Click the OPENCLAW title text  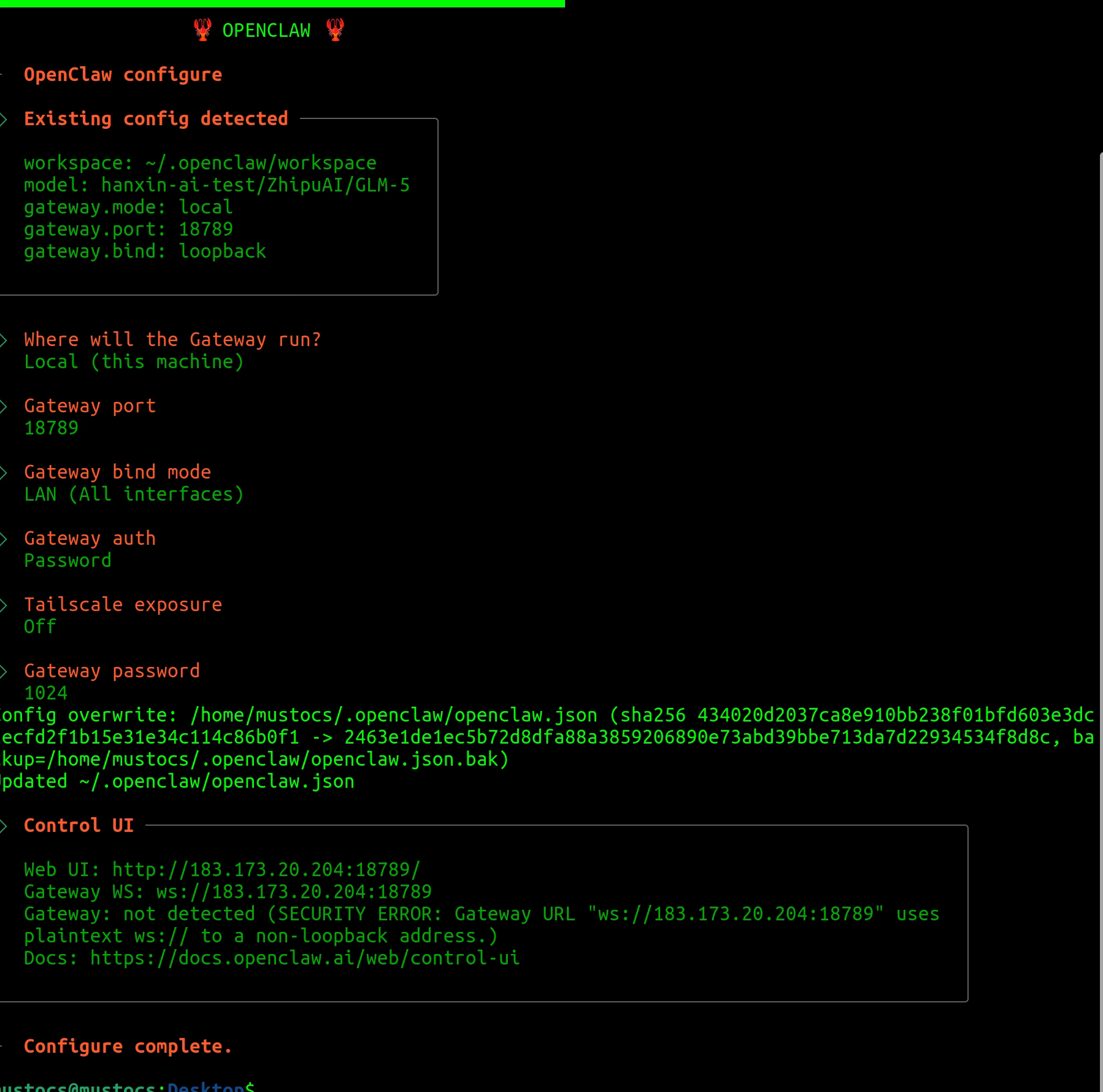click(266, 31)
